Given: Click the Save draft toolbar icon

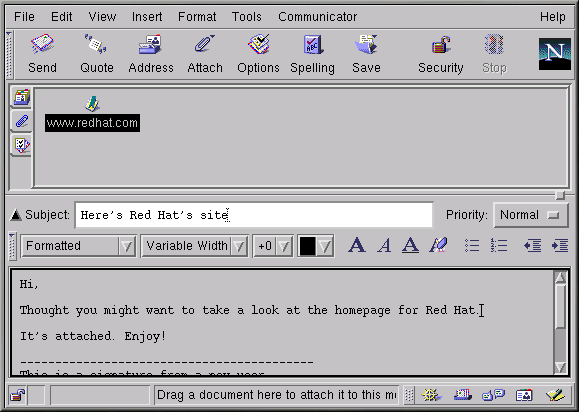Looking at the screenshot, I should (366, 45).
